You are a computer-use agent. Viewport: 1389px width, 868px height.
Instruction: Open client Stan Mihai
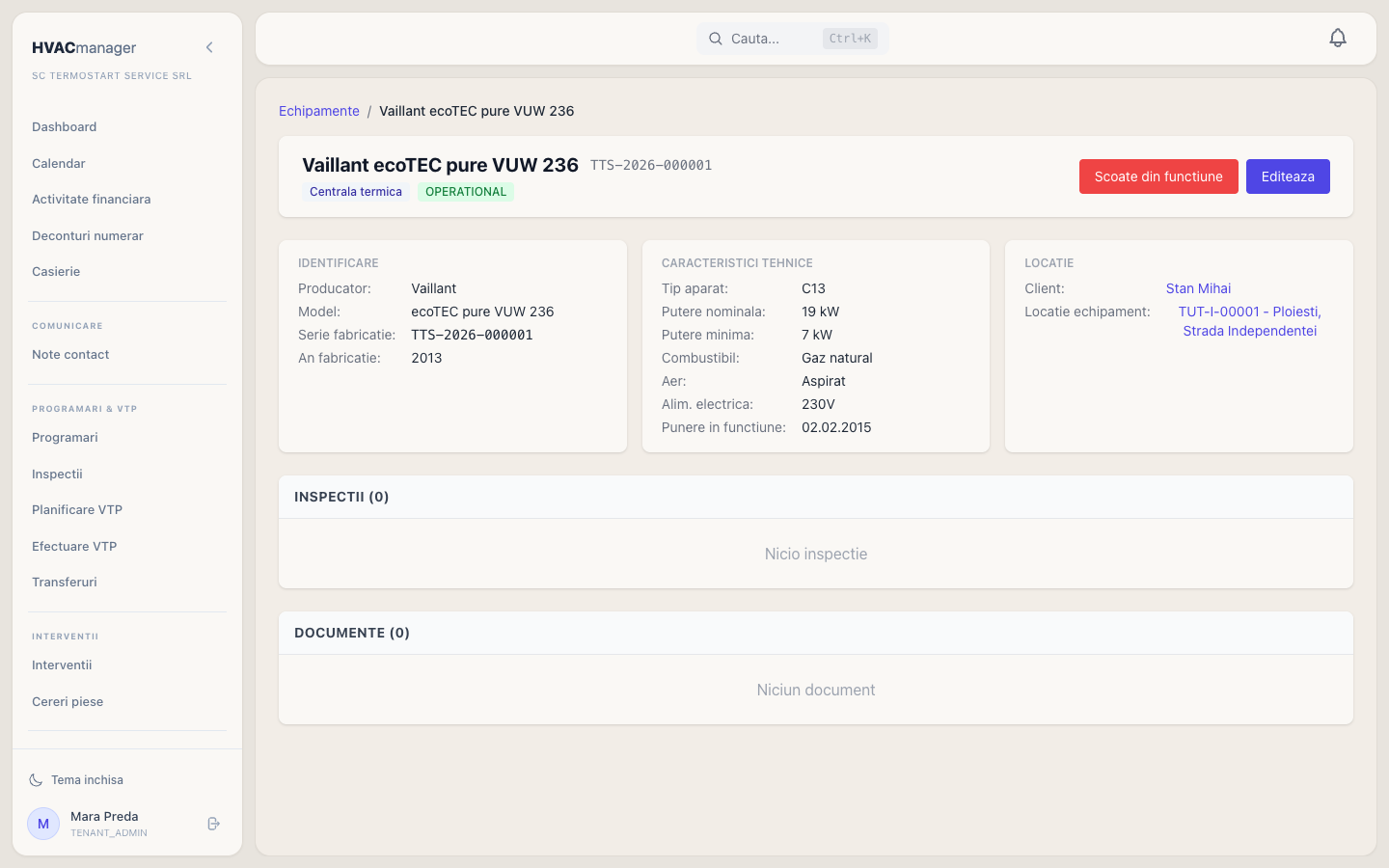click(x=1198, y=288)
